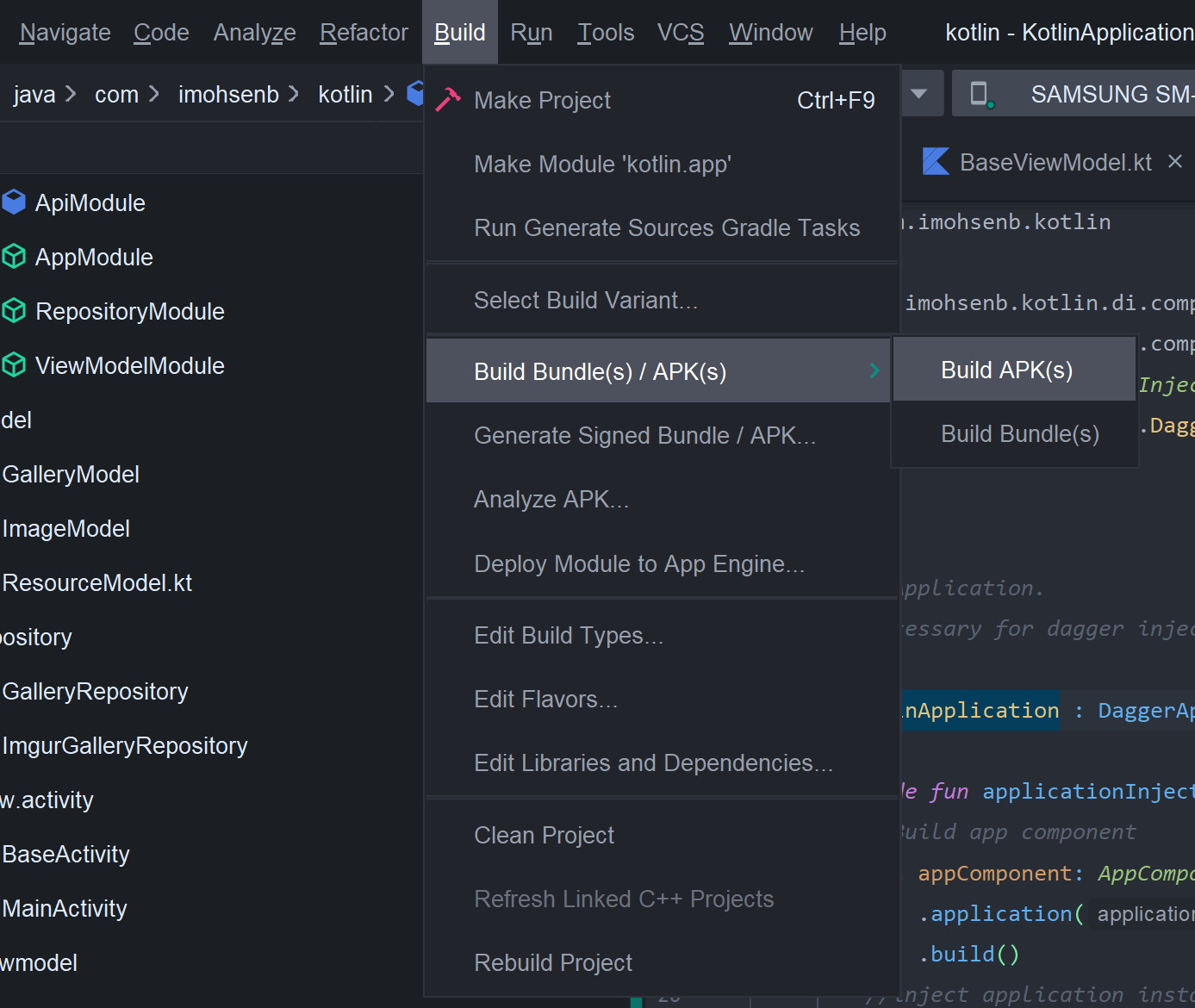
Task: Select MainActivity in project tree
Action: pos(65,908)
